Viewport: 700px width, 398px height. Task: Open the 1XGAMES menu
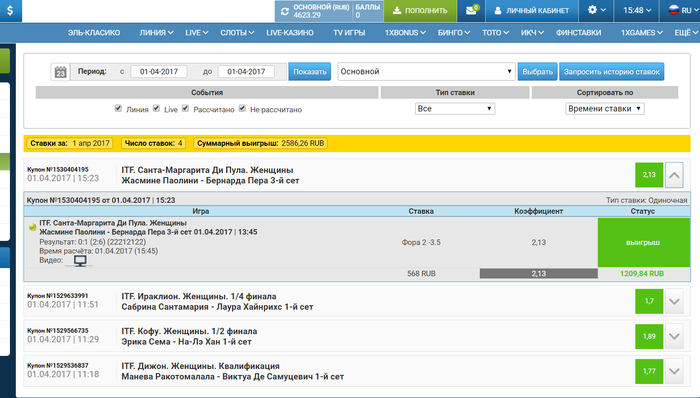pos(642,33)
